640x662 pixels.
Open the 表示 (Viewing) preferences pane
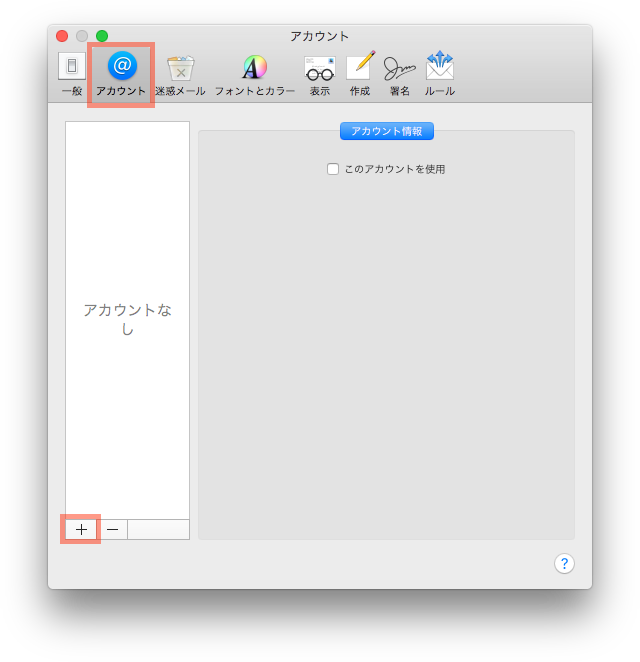[x=320, y=74]
